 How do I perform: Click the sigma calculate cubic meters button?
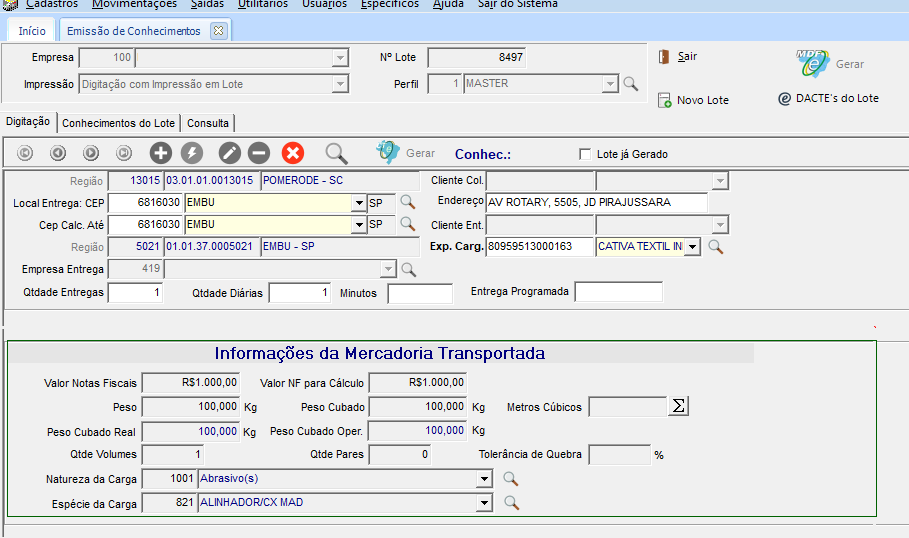tap(679, 406)
